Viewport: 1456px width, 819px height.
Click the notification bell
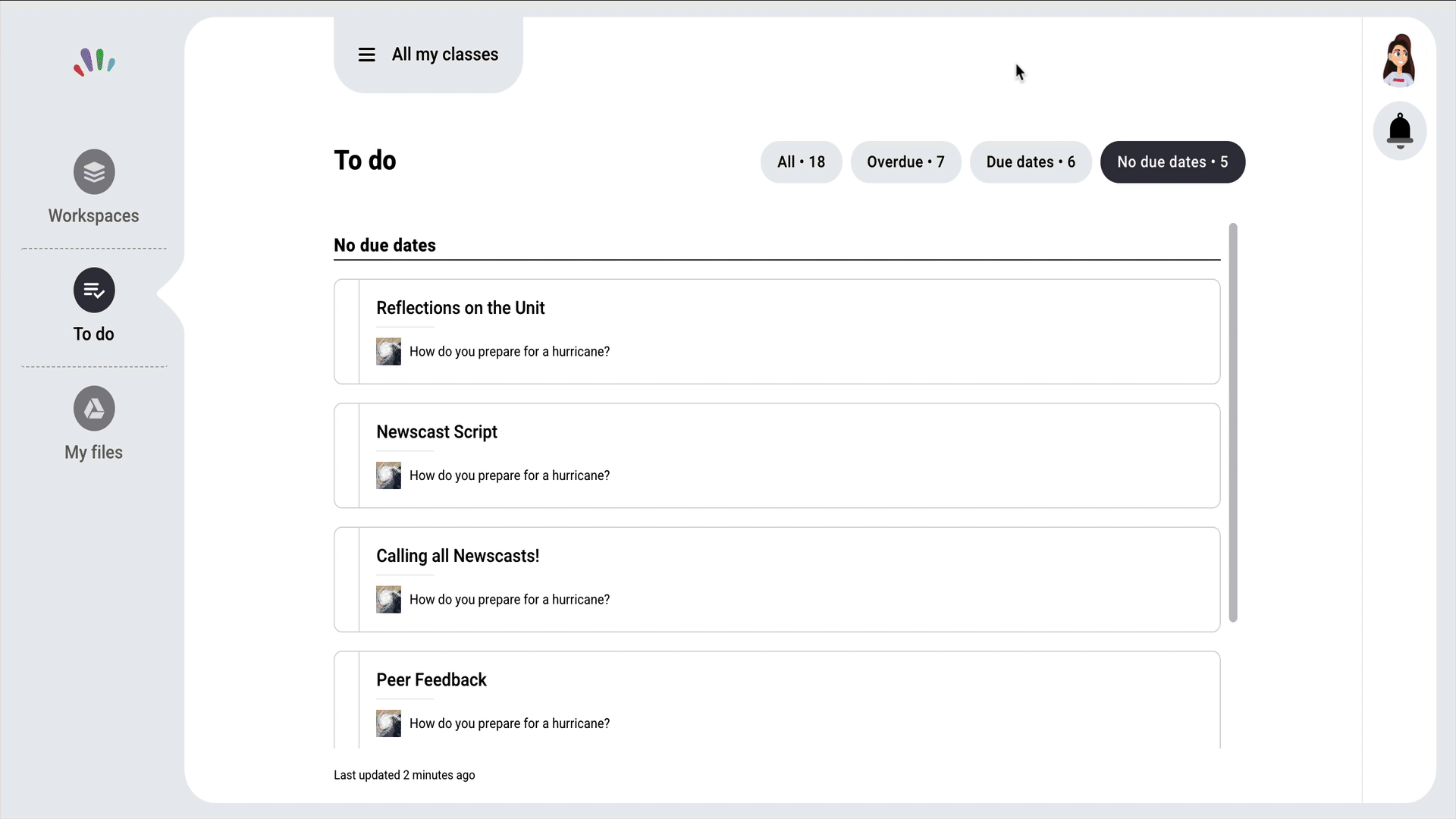click(x=1399, y=130)
